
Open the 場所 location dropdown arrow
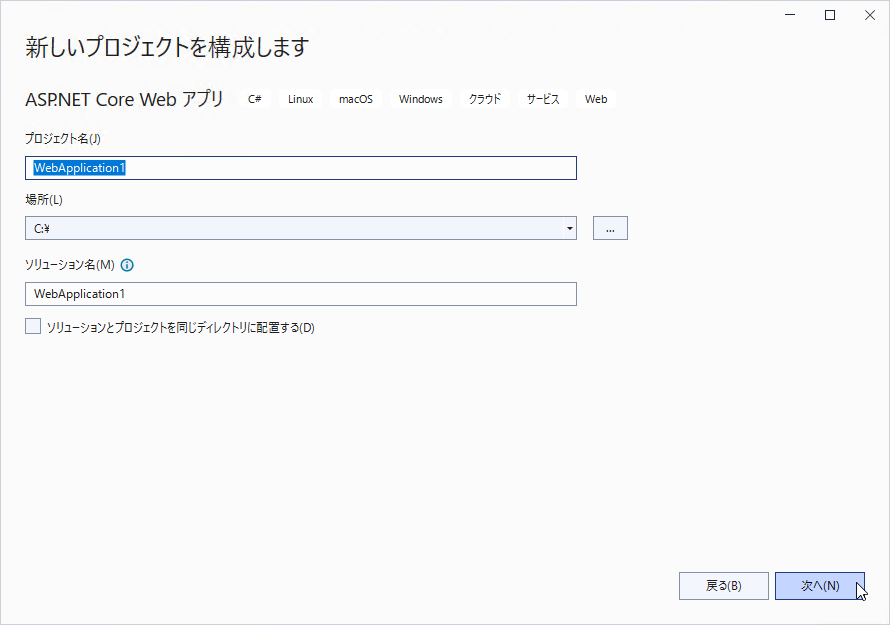[x=569, y=228]
